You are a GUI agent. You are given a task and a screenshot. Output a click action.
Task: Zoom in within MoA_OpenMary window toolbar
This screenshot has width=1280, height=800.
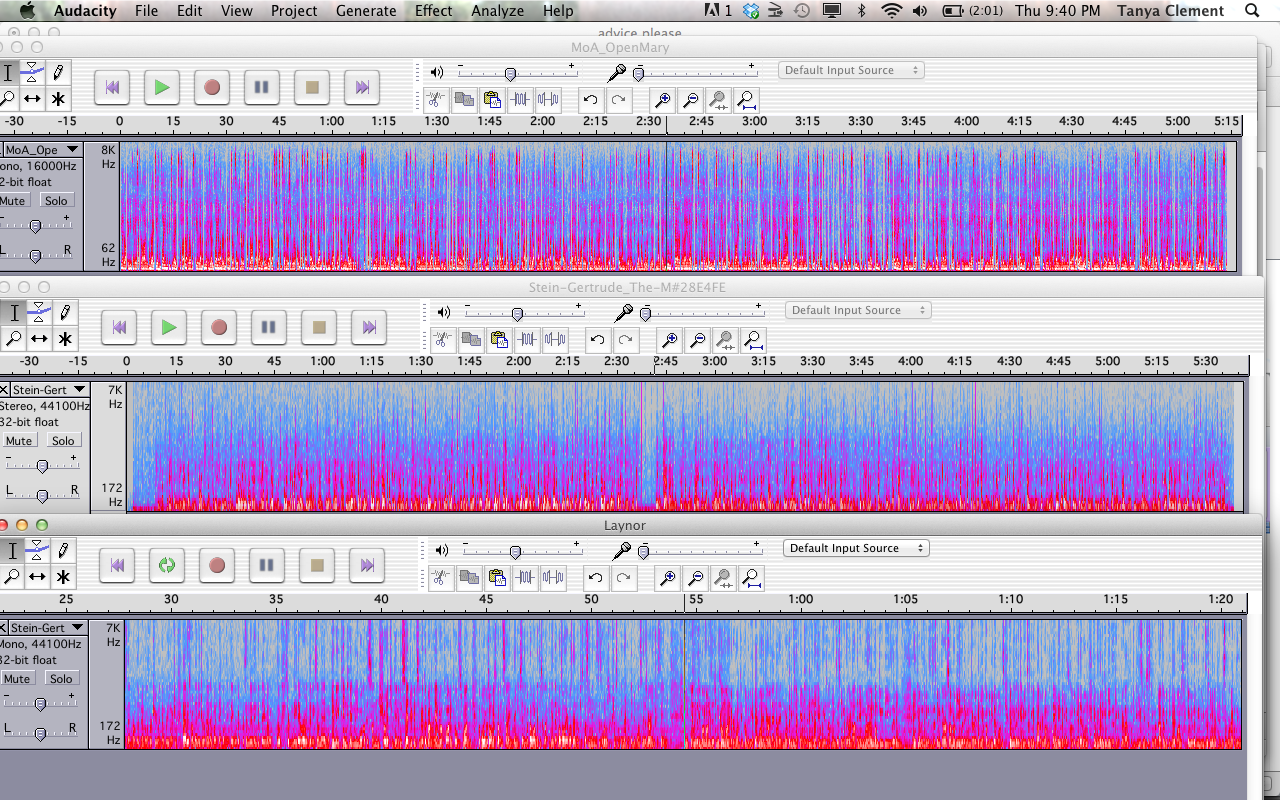point(662,99)
